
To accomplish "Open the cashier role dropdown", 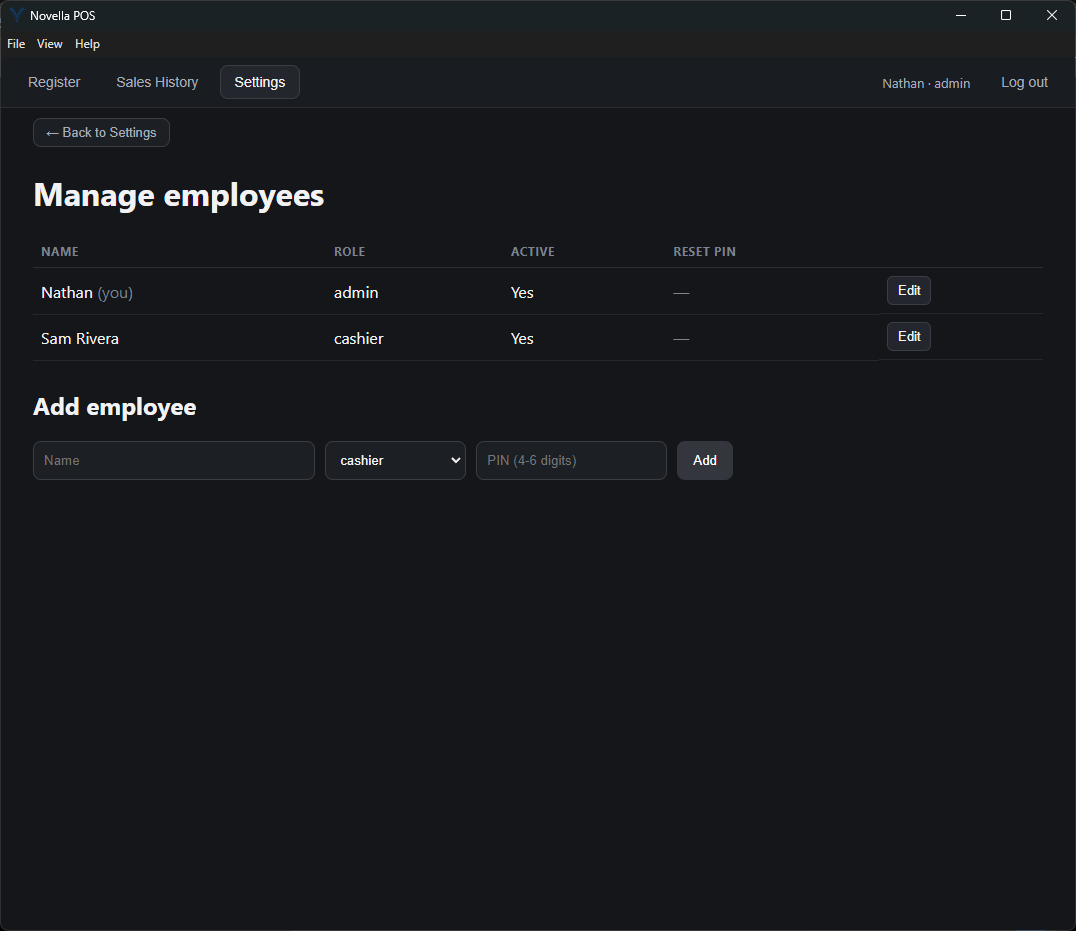I will pos(395,460).
